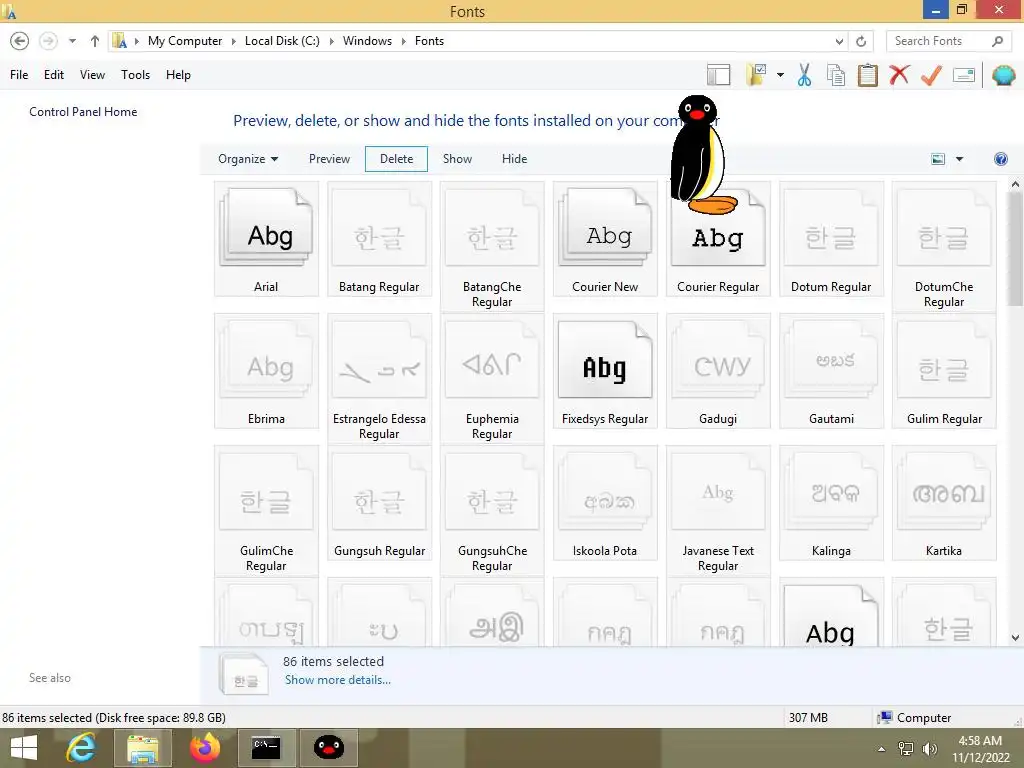
Task: Open File Explorer taskbar icon
Action: 143,748
